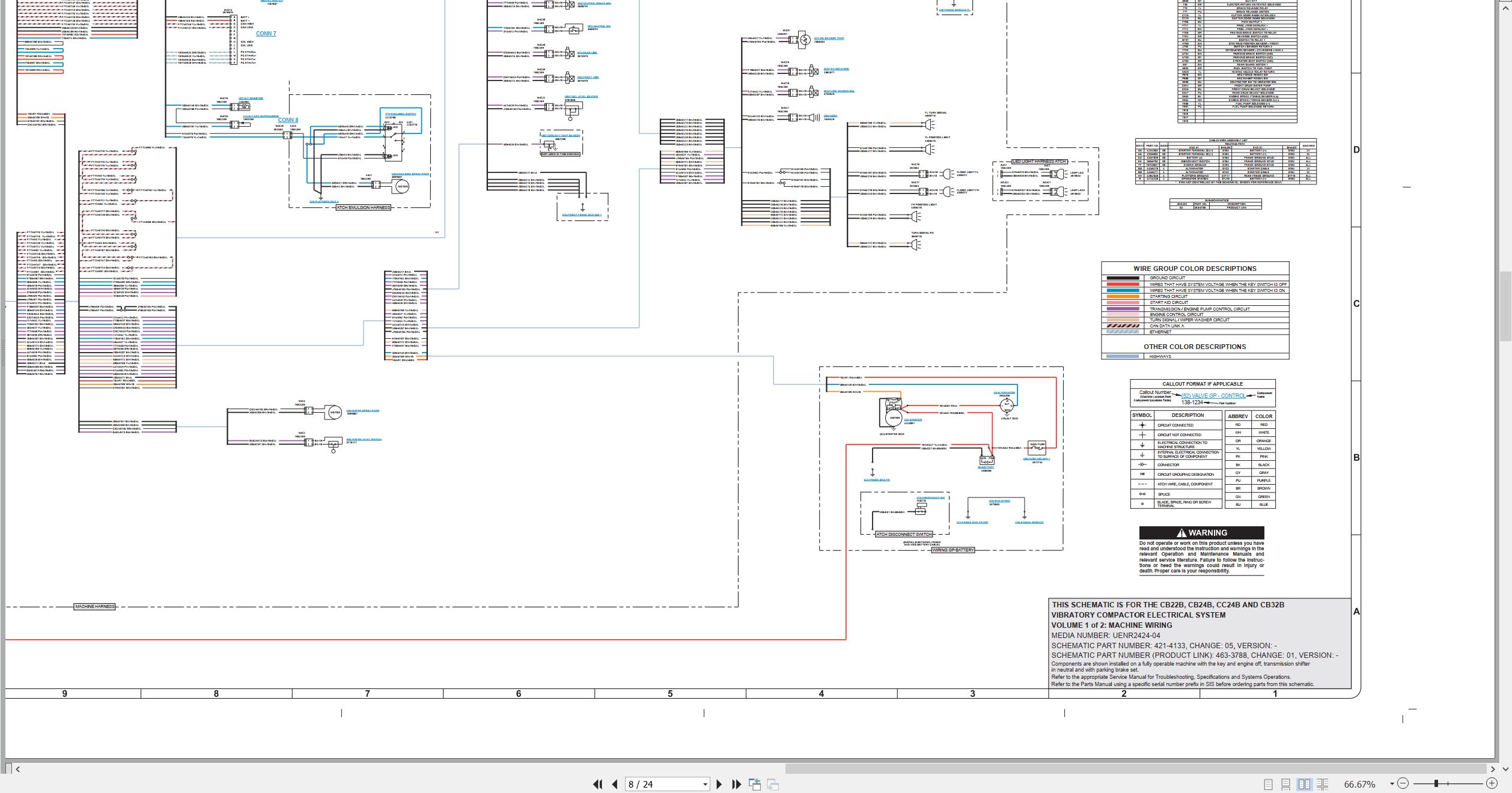This screenshot has width=1512, height=793.
Task: Zoom out with the minus icon
Action: pyautogui.click(x=1403, y=783)
